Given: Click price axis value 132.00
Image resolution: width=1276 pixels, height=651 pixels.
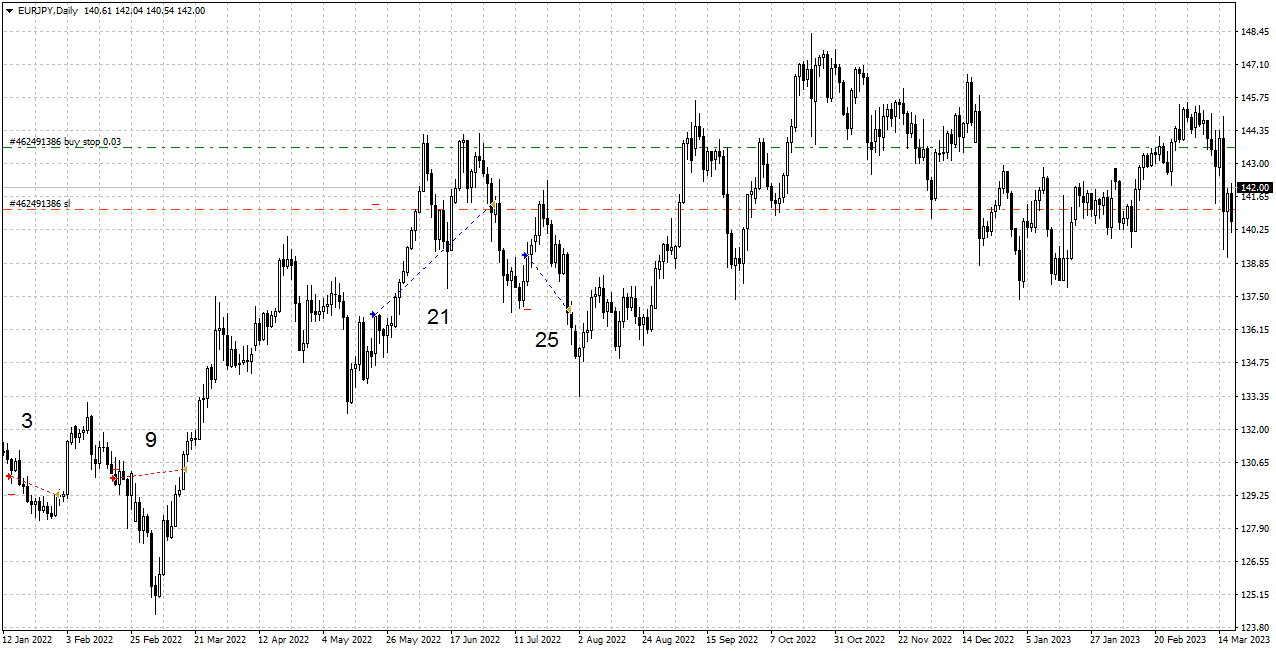Looking at the screenshot, I should pos(1254,430).
